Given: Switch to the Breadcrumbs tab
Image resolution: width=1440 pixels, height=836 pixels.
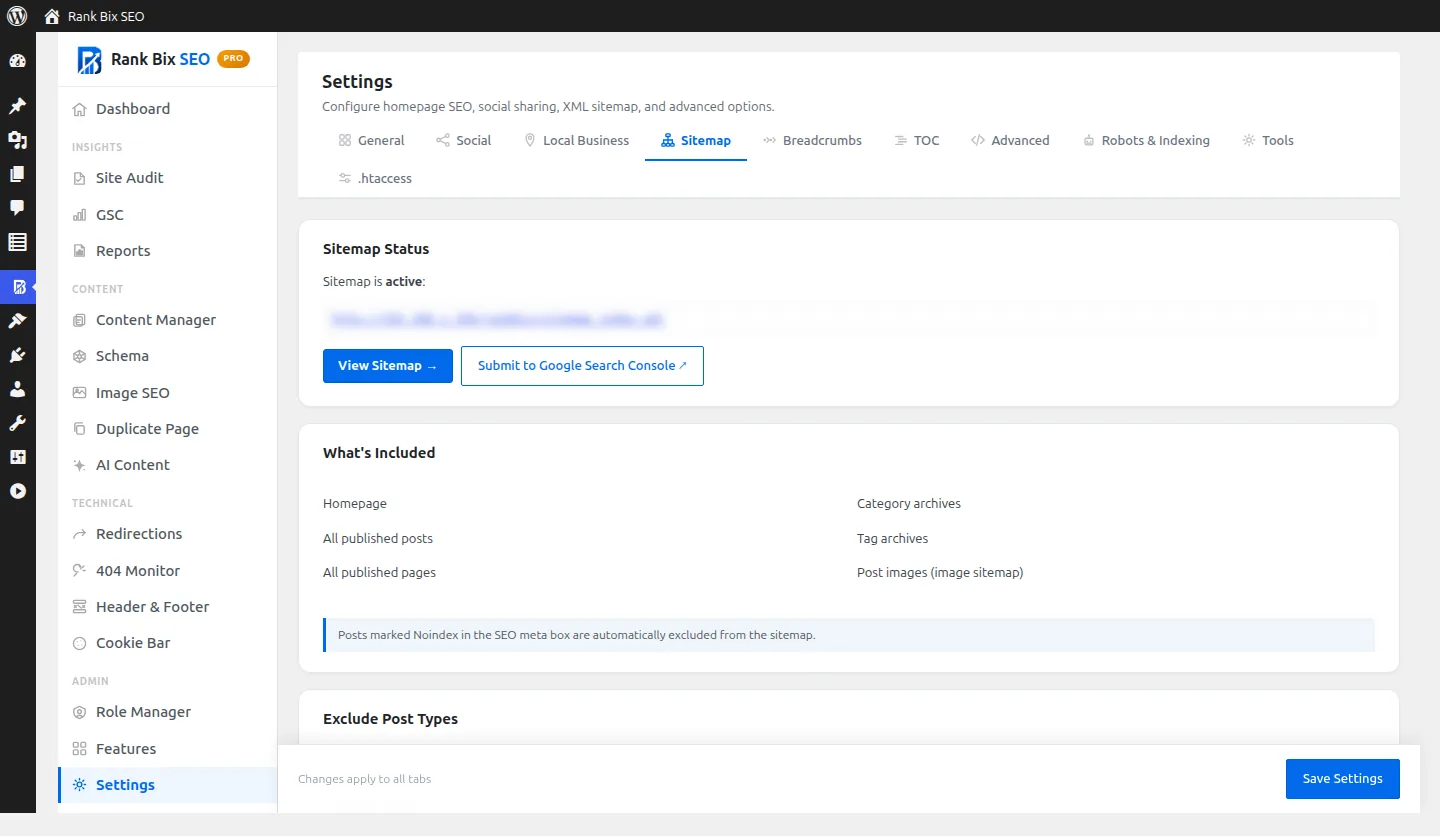Looking at the screenshot, I should point(812,141).
